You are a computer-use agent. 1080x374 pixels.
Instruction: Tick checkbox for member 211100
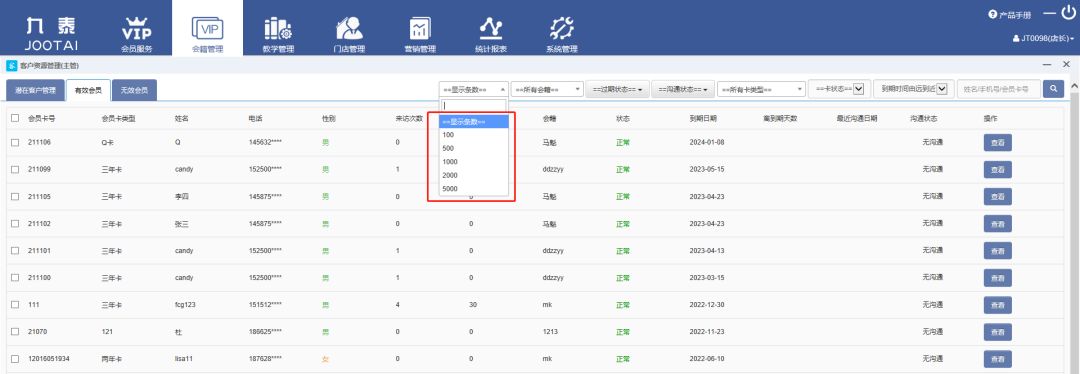coord(15,278)
